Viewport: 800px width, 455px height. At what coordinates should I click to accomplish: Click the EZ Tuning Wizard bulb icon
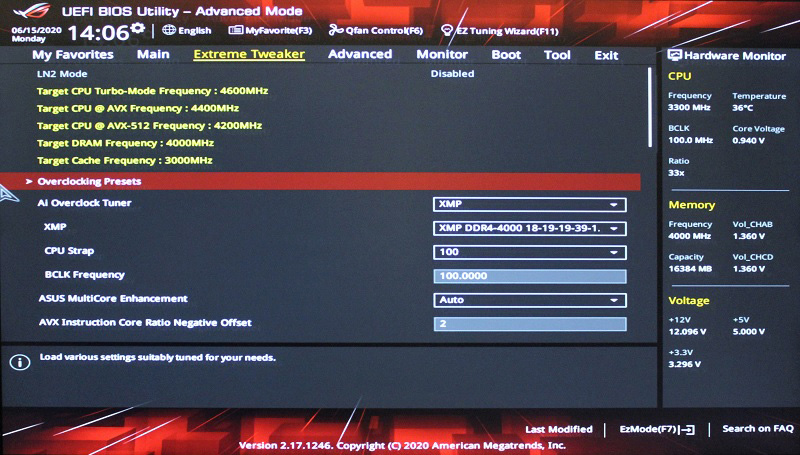click(x=447, y=31)
